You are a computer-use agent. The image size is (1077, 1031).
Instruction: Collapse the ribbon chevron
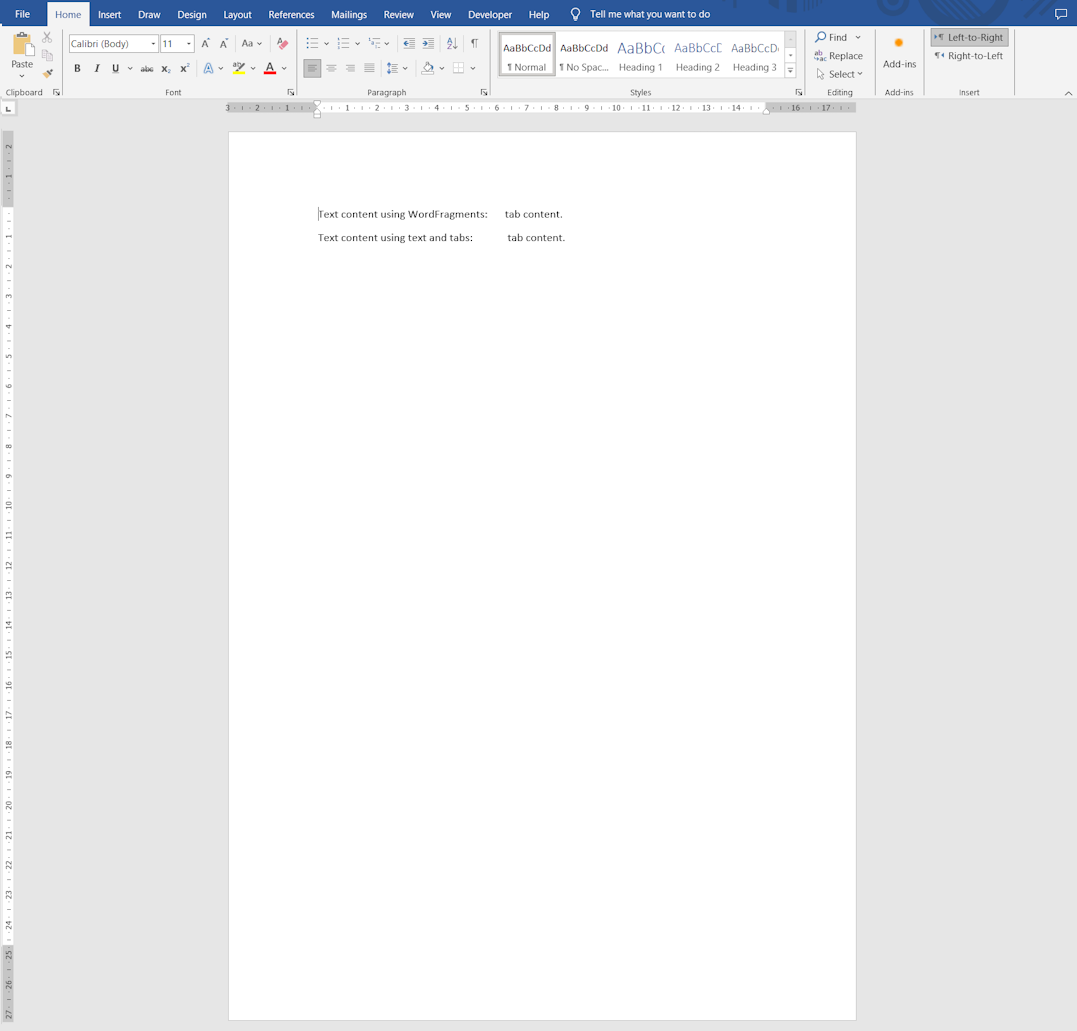tap(1068, 93)
